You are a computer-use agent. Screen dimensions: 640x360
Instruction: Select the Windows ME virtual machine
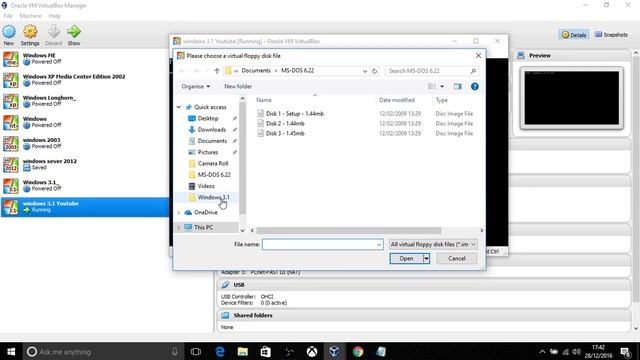[x=84, y=59]
